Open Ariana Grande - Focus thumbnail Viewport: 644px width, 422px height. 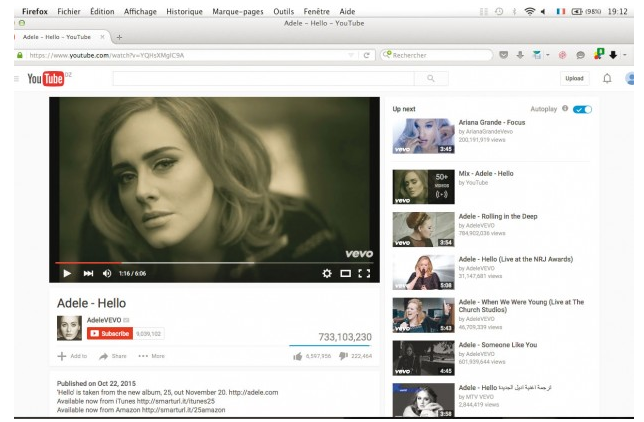pyautogui.click(x=423, y=136)
